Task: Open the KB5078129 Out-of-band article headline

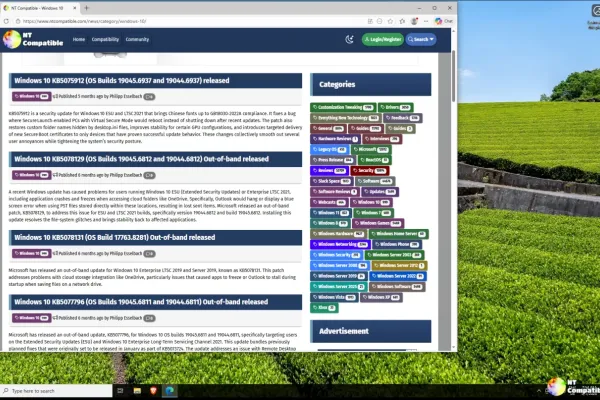Action: (141, 159)
